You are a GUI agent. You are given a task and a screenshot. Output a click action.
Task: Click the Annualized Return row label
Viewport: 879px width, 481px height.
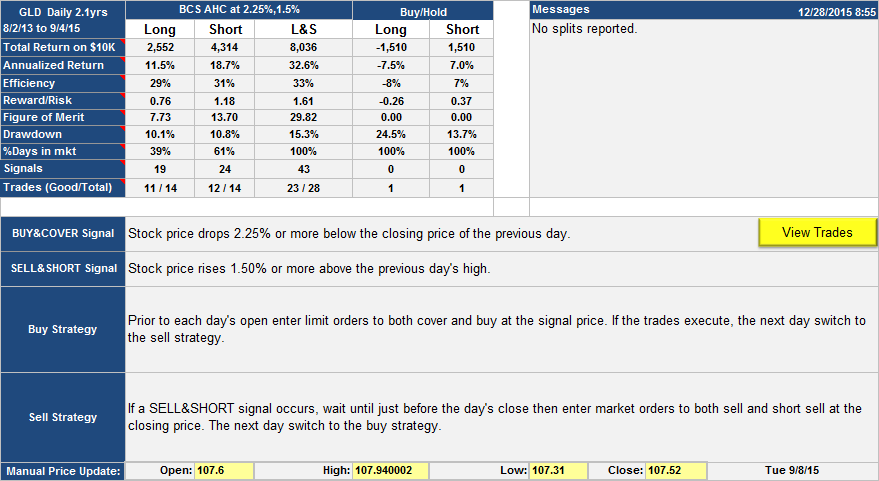[60, 65]
